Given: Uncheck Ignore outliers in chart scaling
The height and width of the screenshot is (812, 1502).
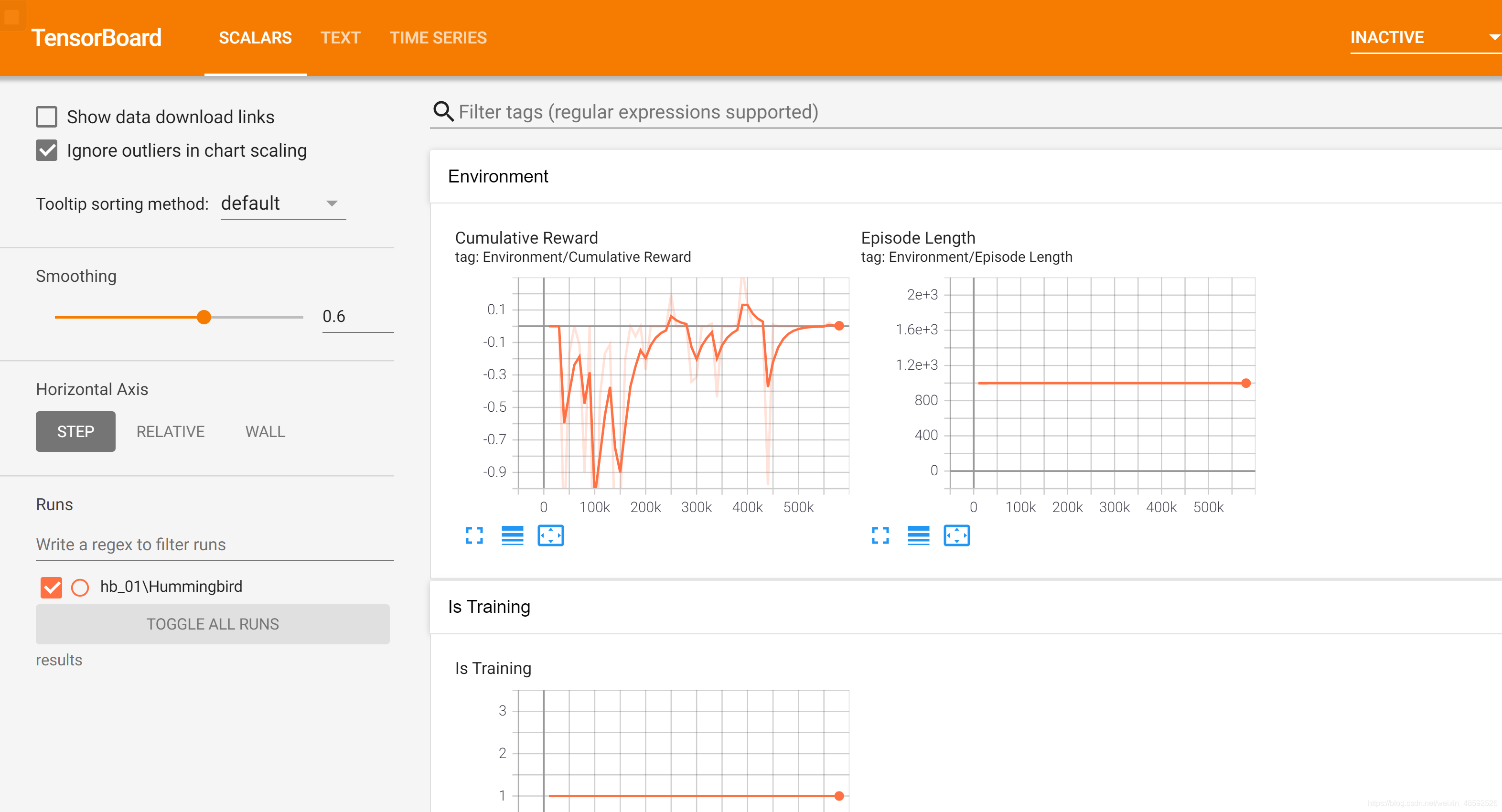Looking at the screenshot, I should [47, 150].
